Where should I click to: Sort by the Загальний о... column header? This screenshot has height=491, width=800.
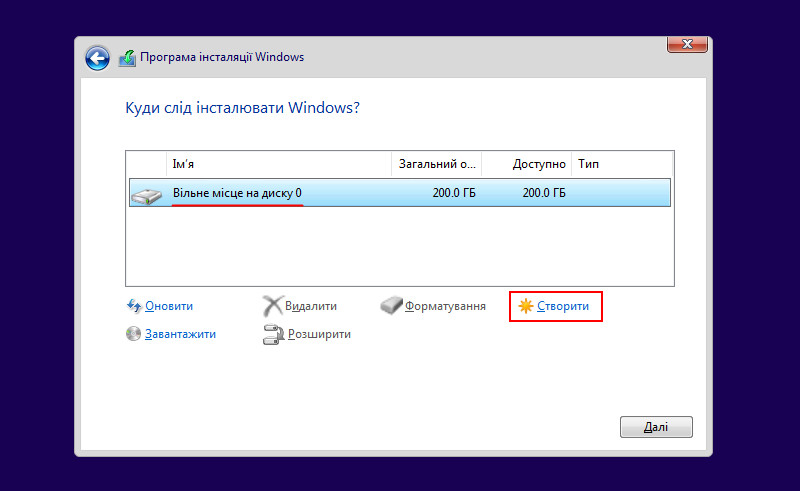pos(437,164)
